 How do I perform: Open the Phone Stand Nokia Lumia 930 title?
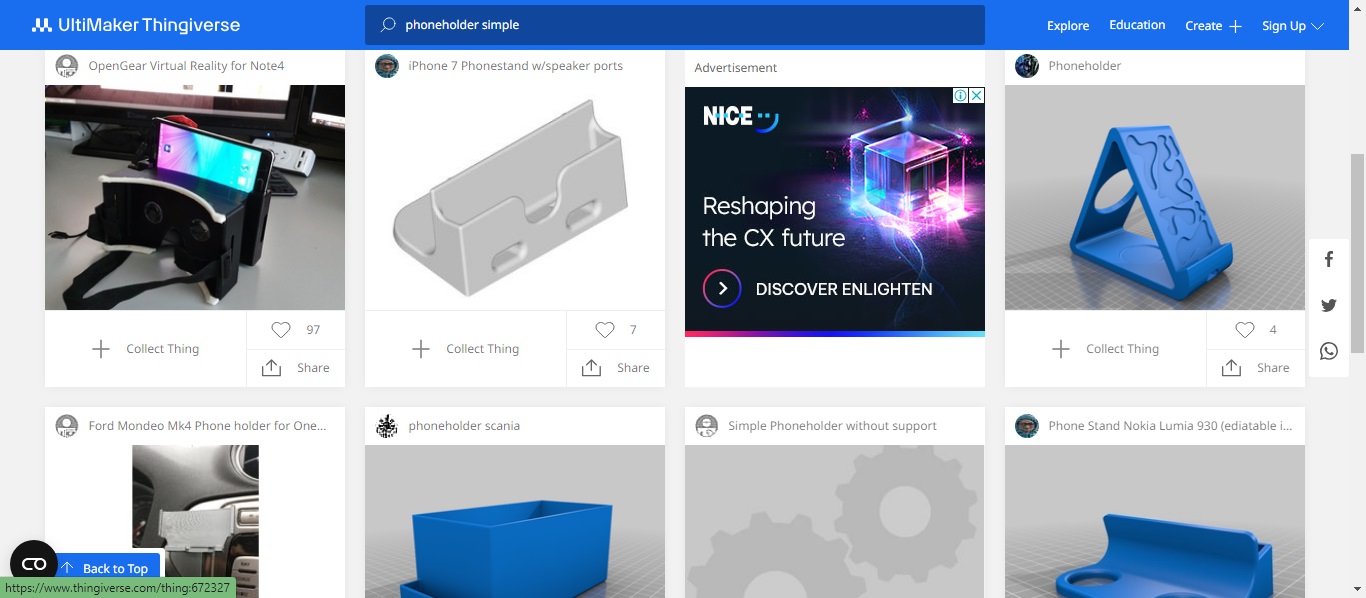pyautogui.click(x=1170, y=426)
